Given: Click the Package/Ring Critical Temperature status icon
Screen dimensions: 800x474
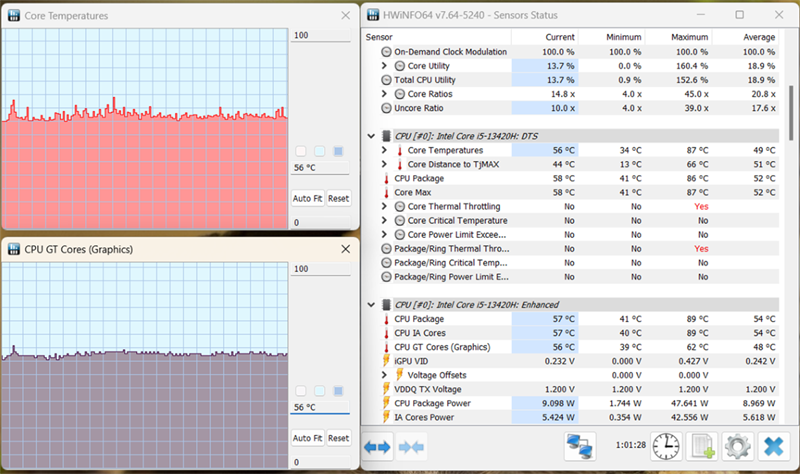Looking at the screenshot, I should pyautogui.click(x=386, y=263).
